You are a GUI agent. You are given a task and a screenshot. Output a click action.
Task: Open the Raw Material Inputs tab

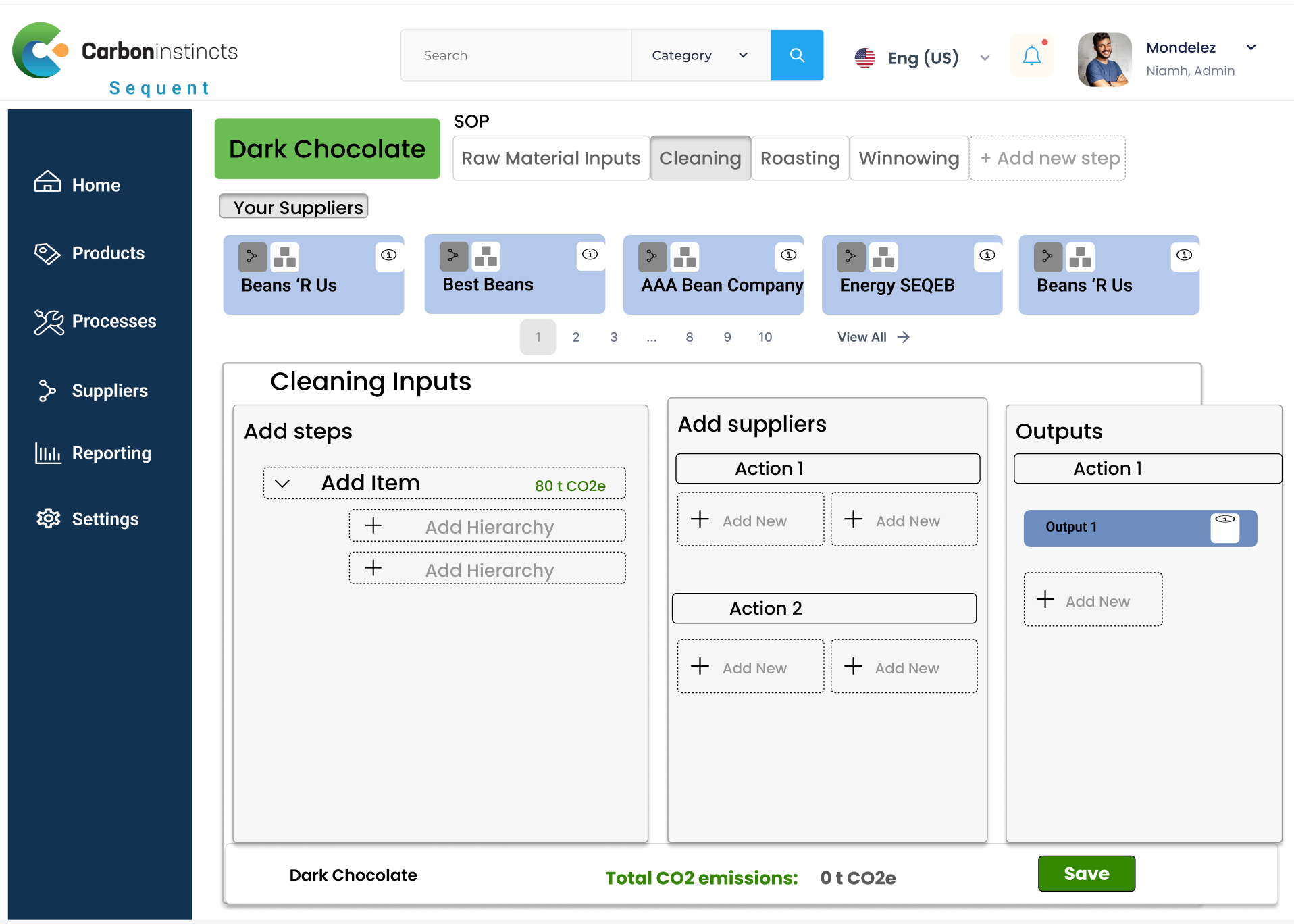point(551,158)
